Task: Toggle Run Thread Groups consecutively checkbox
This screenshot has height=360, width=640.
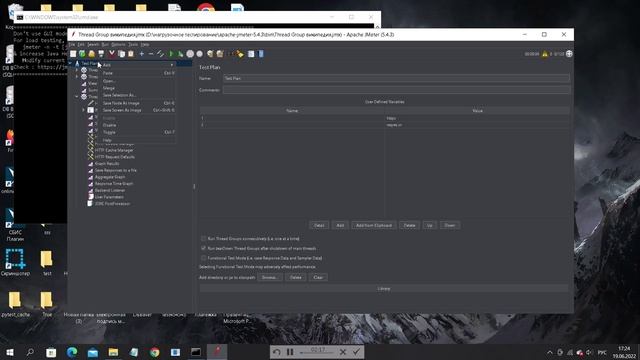Action: click(x=203, y=238)
